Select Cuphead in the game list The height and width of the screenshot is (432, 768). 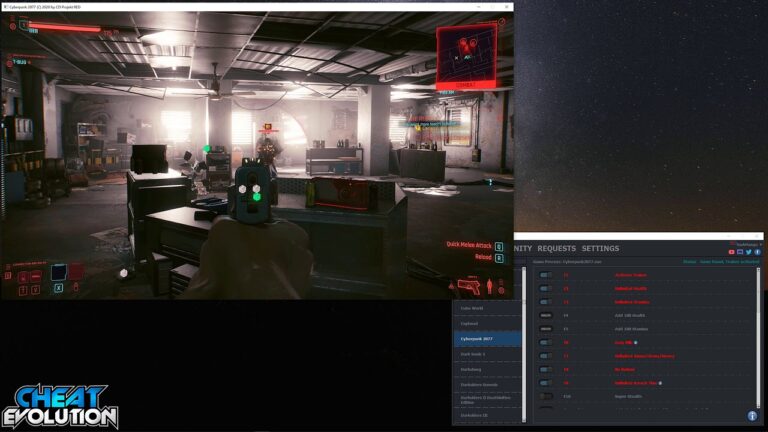(x=487, y=324)
